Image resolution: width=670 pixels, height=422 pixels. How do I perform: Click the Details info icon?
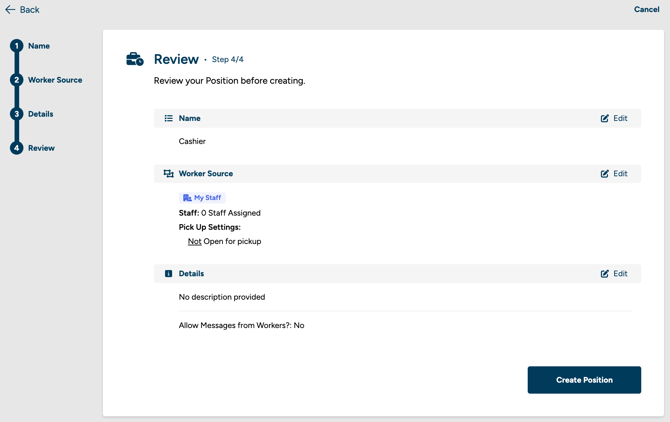pyautogui.click(x=168, y=274)
